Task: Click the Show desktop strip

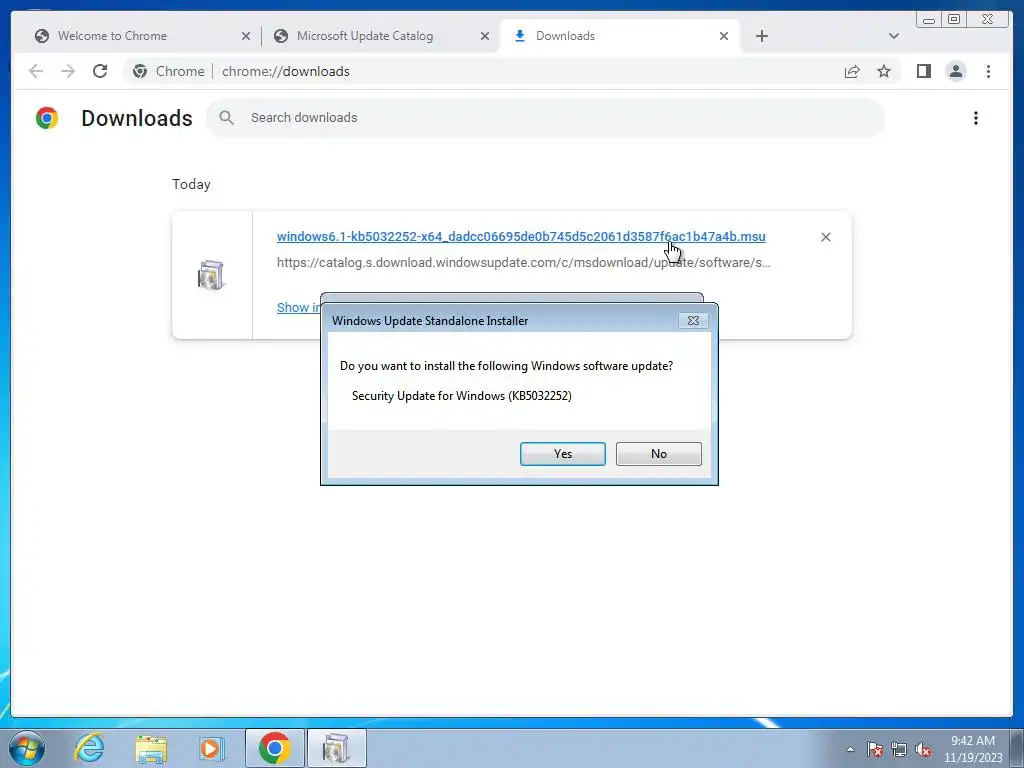Action: coord(1018,748)
